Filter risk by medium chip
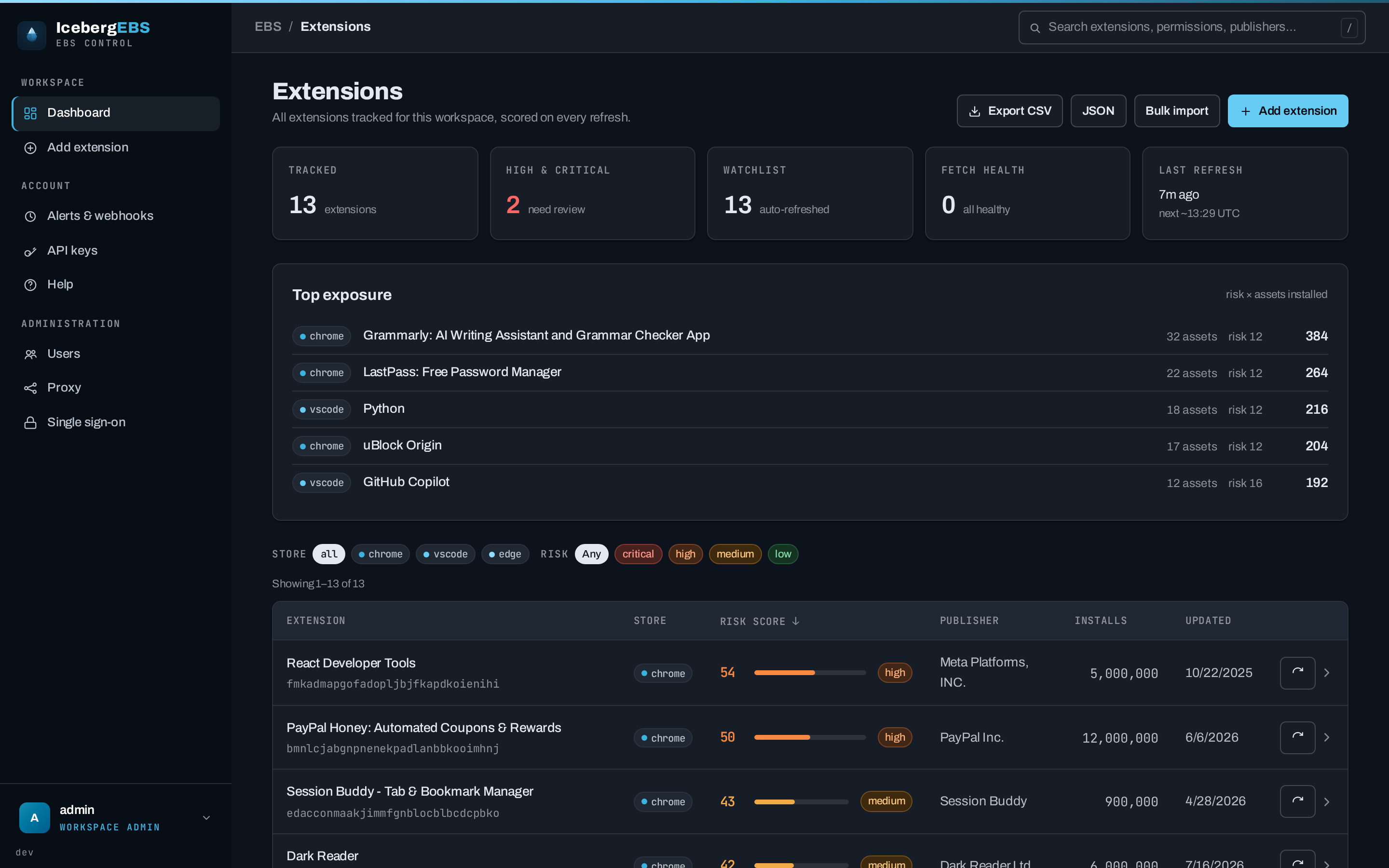This screenshot has height=868, width=1389. coord(735,554)
